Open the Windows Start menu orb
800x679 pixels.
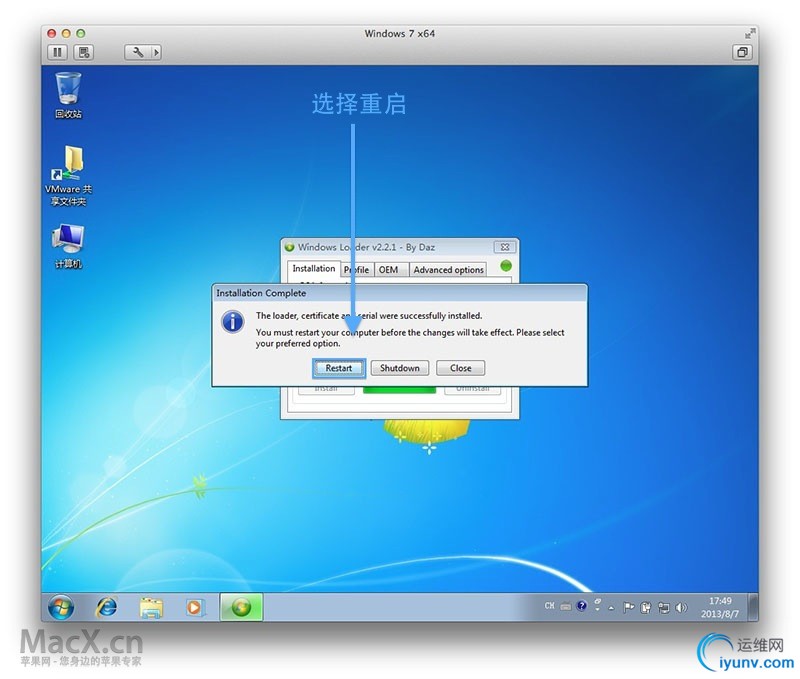point(61,608)
